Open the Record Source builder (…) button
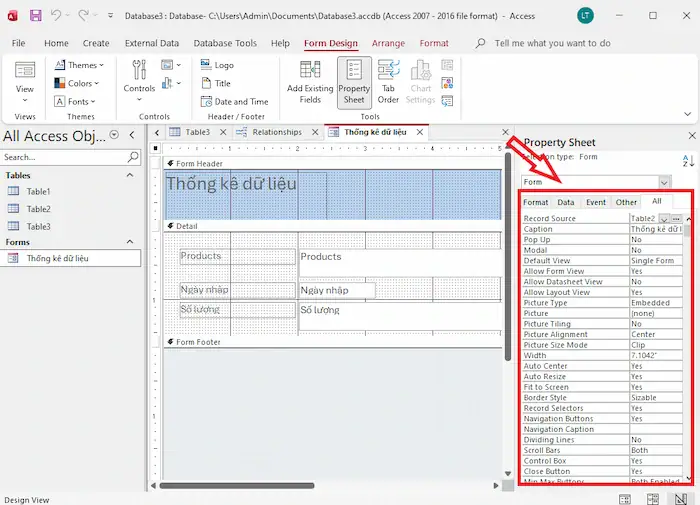Screen dimensions: 700x505 tap(676, 217)
